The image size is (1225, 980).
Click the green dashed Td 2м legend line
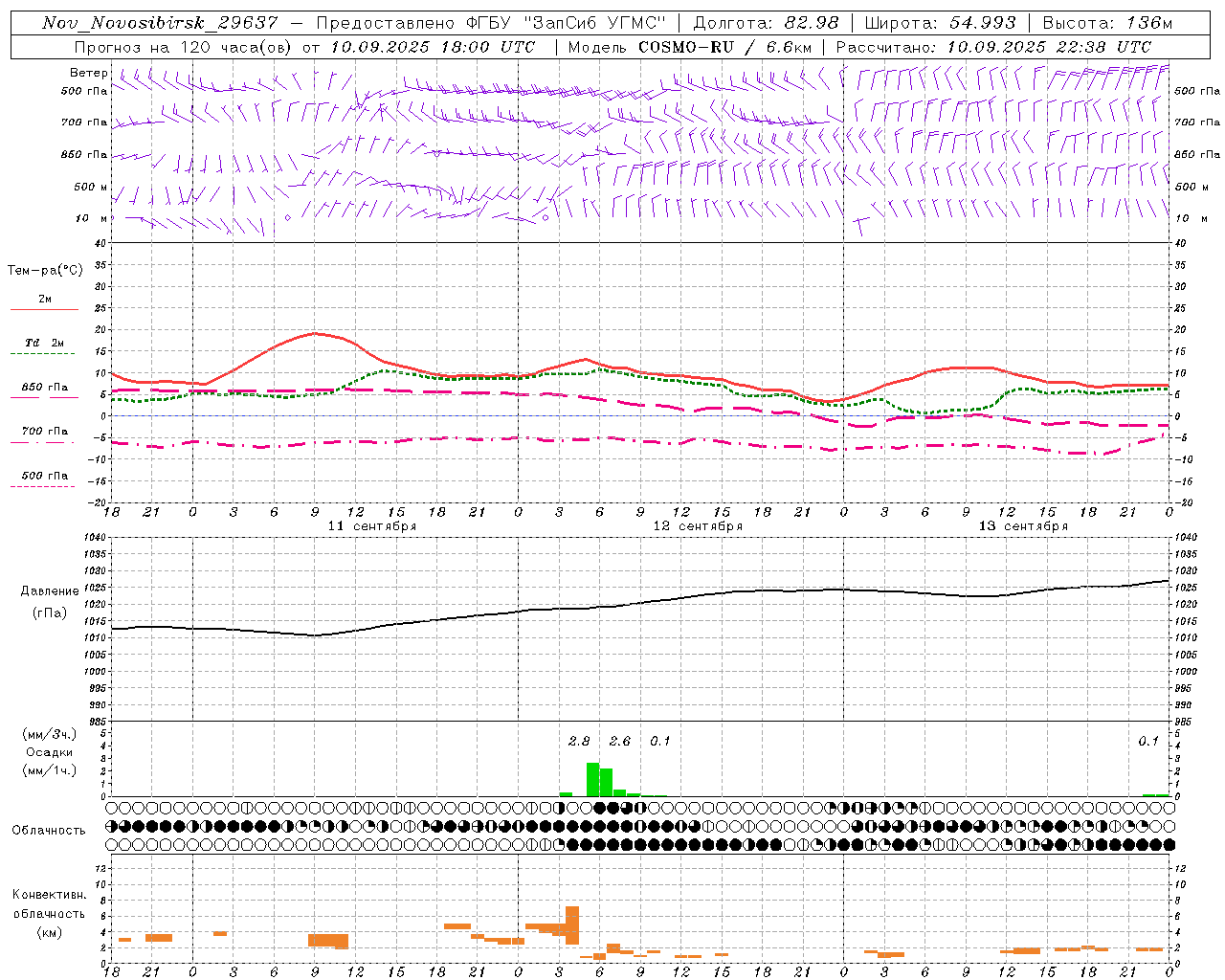pyautogui.click(x=42, y=354)
